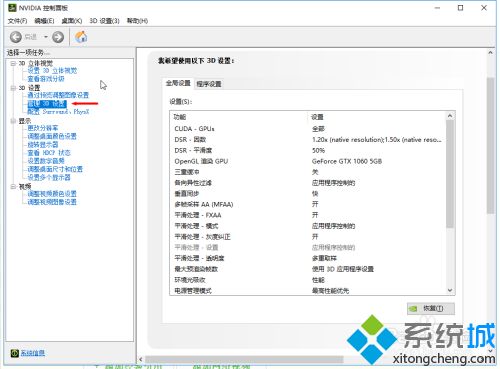Click the Forward arrow toolbar icon
The width and height of the screenshot is (500, 369).
(x=58, y=37)
